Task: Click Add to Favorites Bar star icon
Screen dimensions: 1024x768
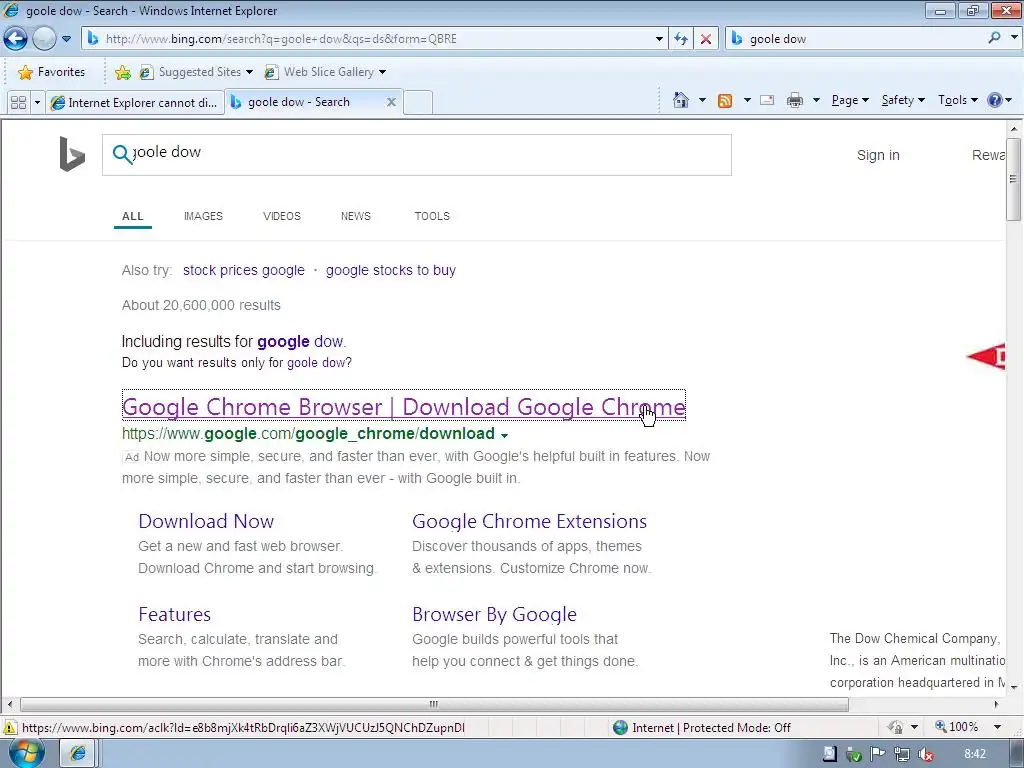Action: click(x=122, y=72)
